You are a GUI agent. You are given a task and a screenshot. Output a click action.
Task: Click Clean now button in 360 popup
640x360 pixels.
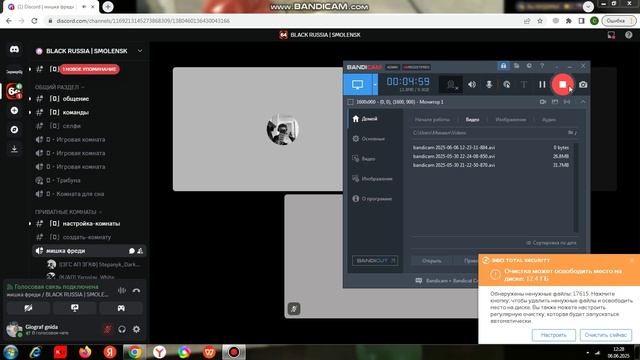(x=605, y=335)
